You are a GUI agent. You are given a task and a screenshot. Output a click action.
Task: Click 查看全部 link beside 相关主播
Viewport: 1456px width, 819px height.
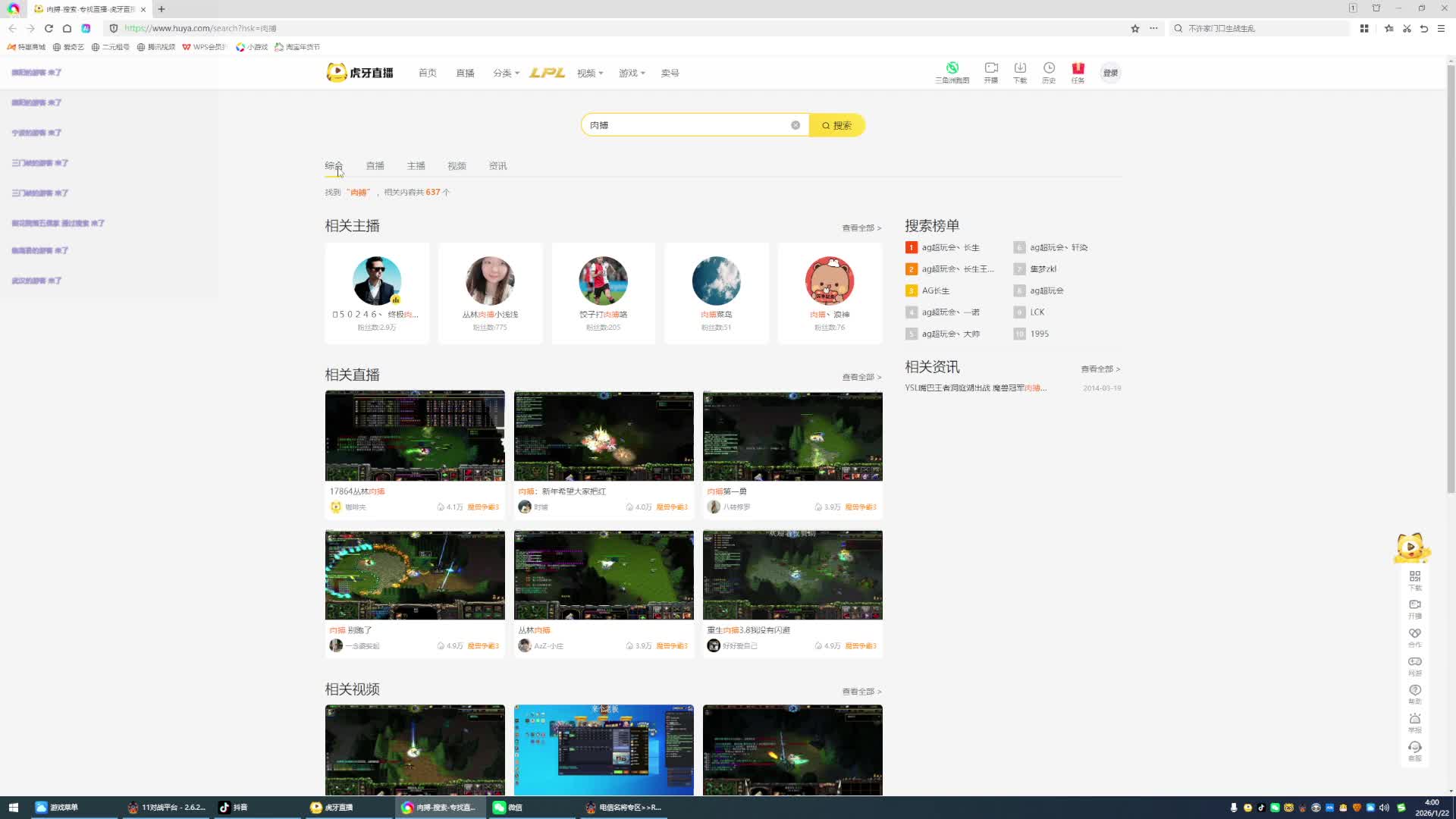click(x=861, y=227)
